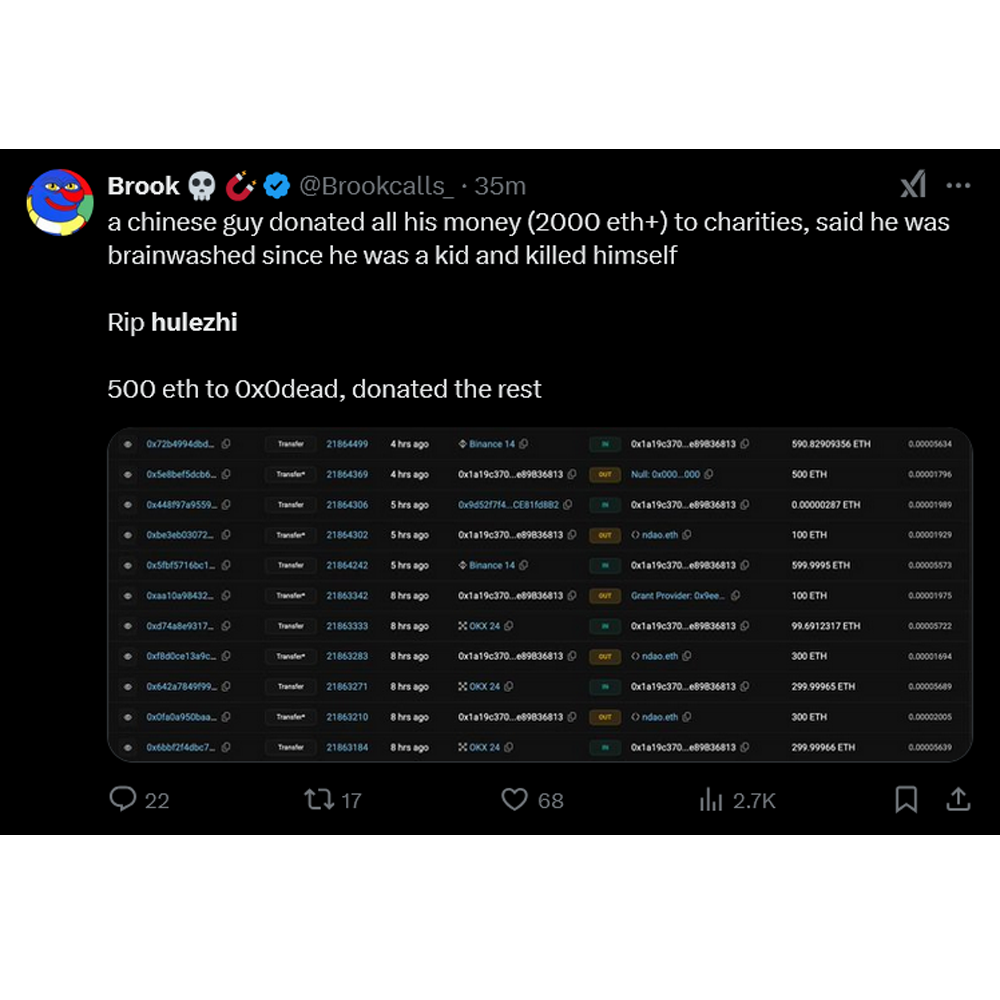The height and width of the screenshot is (1000, 1000).
Task: Click the Brook profile avatar
Action: pos(59,202)
